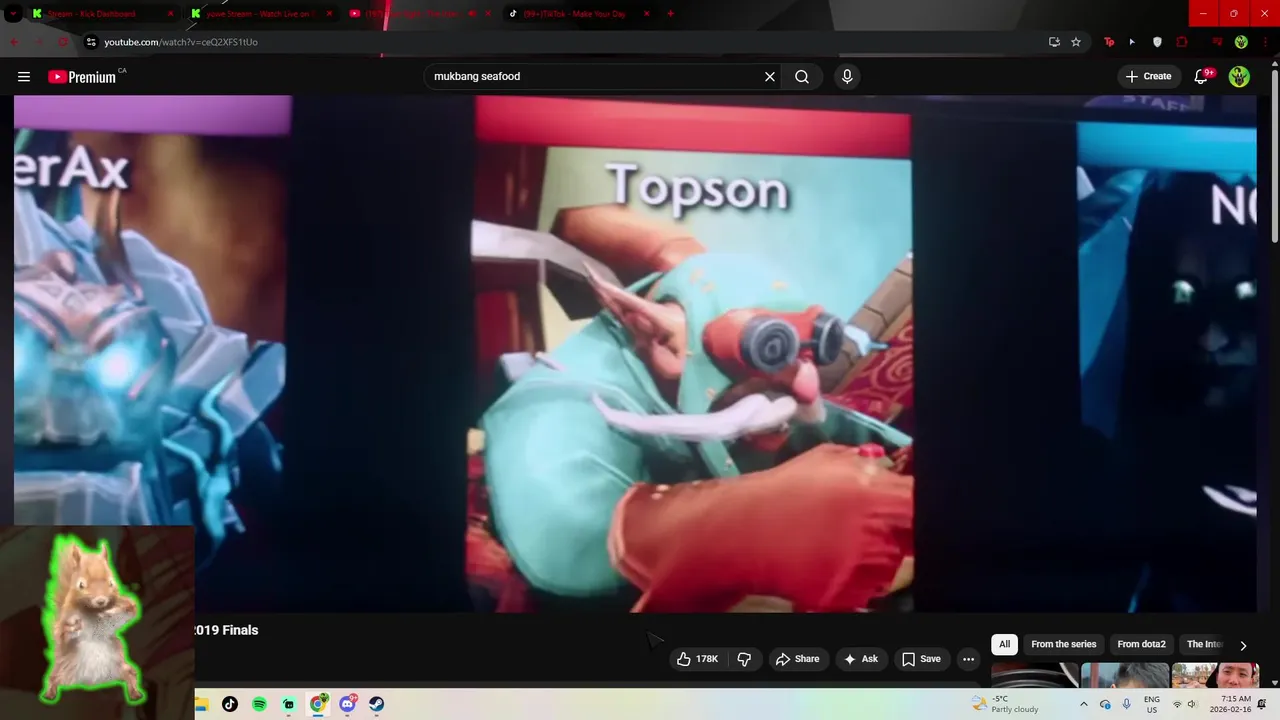Open the clock showing 7:15 AM
The width and height of the screenshot is (1280, 720).
(1229, 704)
